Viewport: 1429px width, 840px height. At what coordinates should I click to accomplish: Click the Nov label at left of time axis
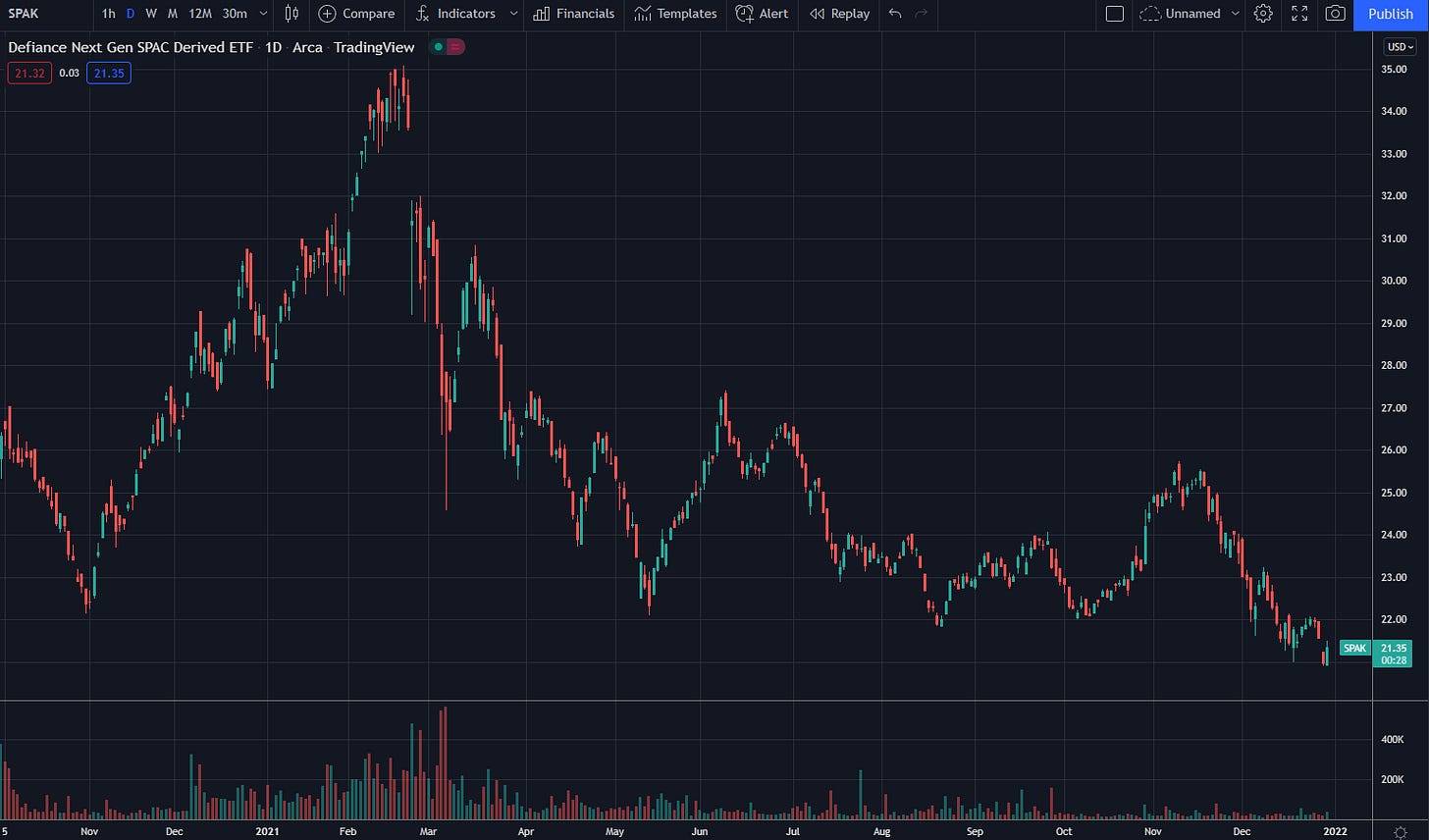(x=89, y=831)
